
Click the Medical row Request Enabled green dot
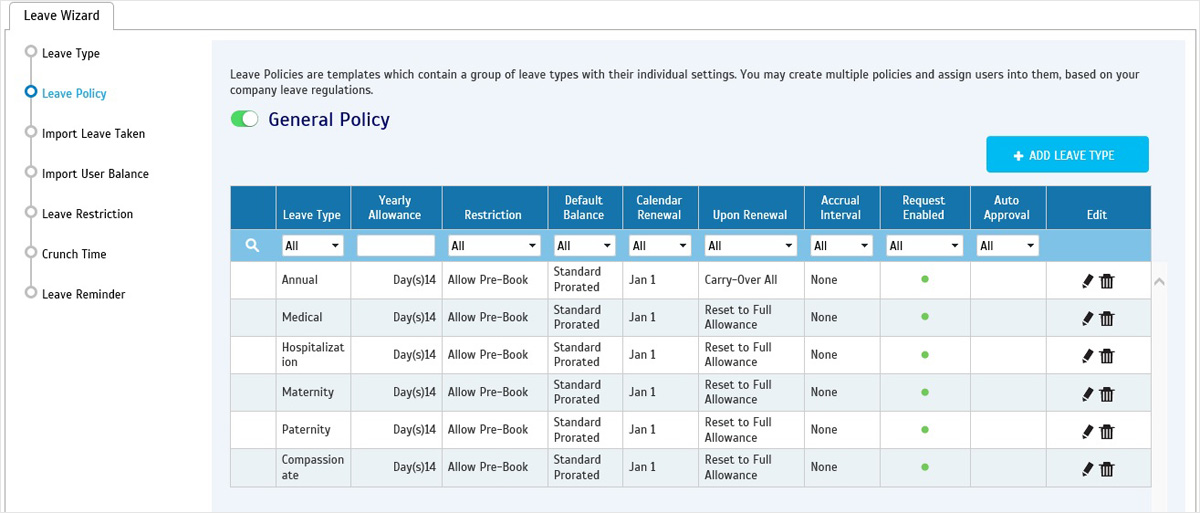925,316
